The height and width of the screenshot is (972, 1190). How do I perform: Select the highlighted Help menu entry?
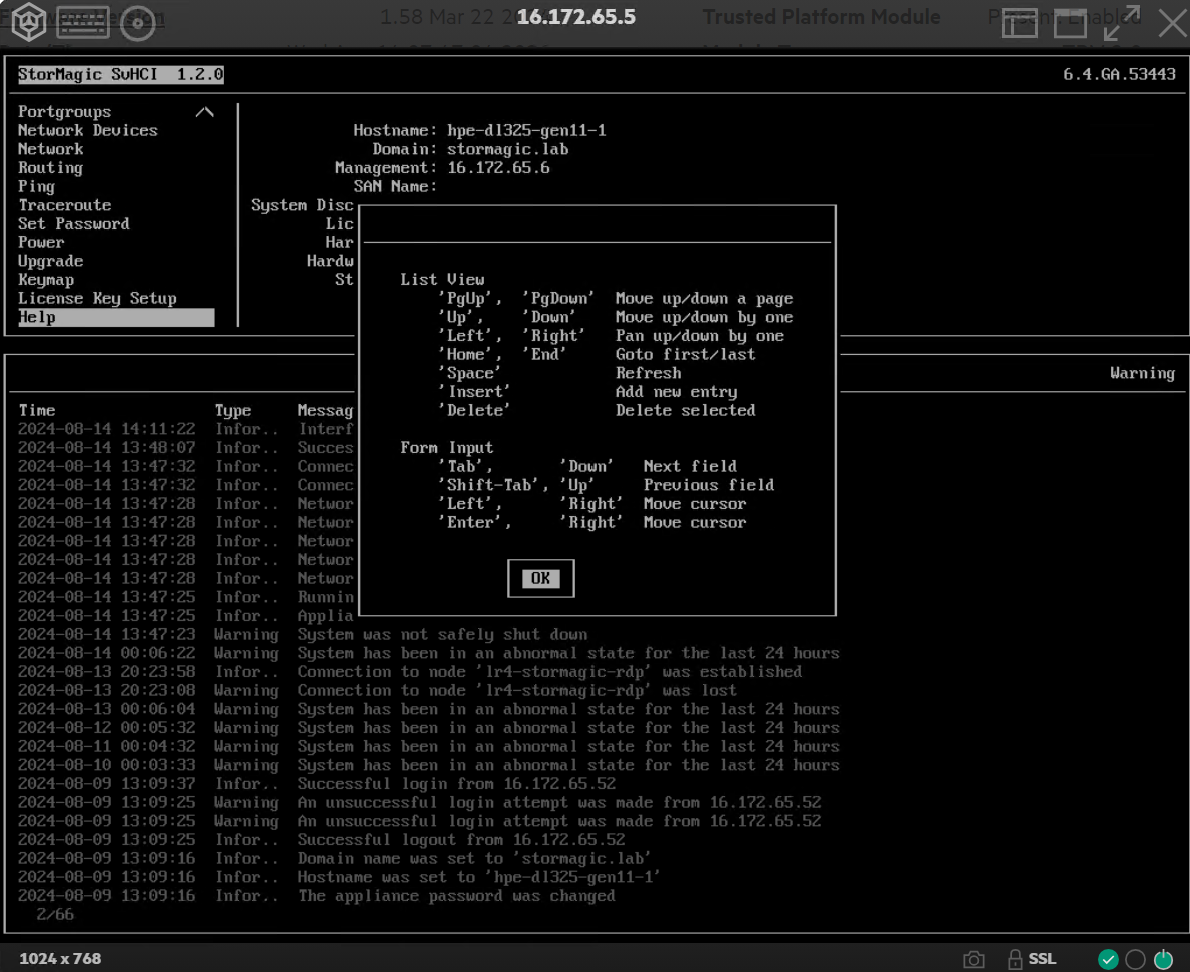click(116, 317)
